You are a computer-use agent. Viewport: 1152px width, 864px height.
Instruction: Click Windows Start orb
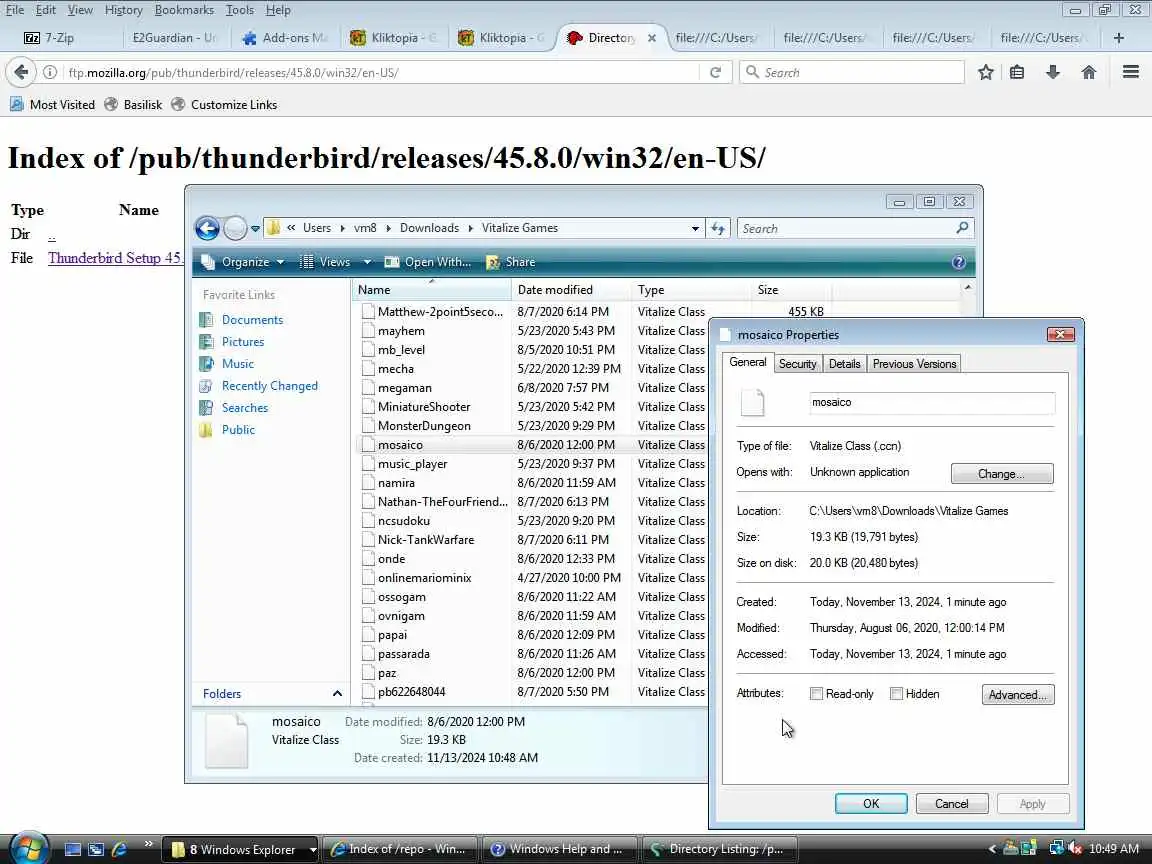tap(29, 849)
